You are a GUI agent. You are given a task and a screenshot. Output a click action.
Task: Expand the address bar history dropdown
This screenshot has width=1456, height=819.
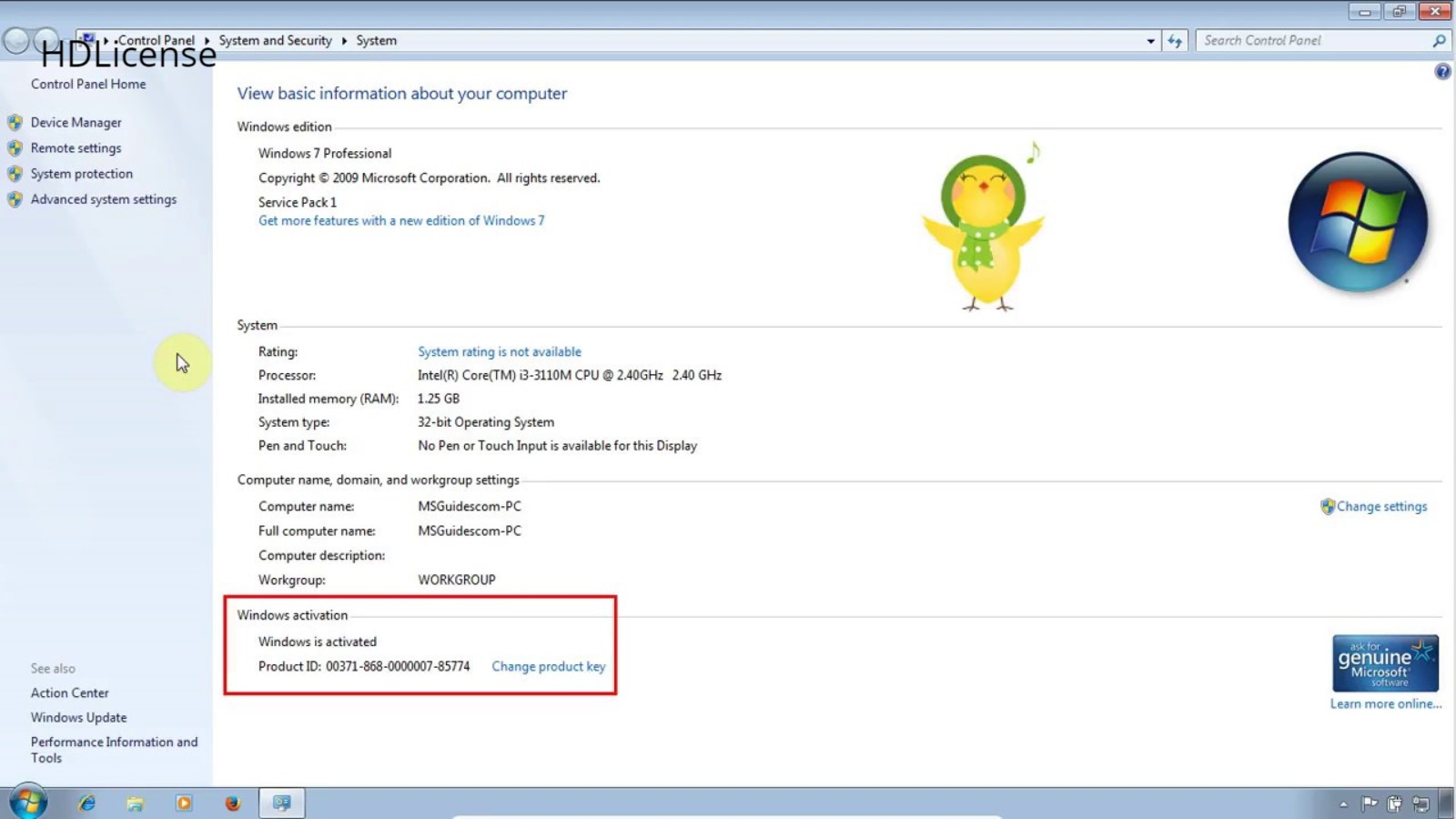point(1150,40)
